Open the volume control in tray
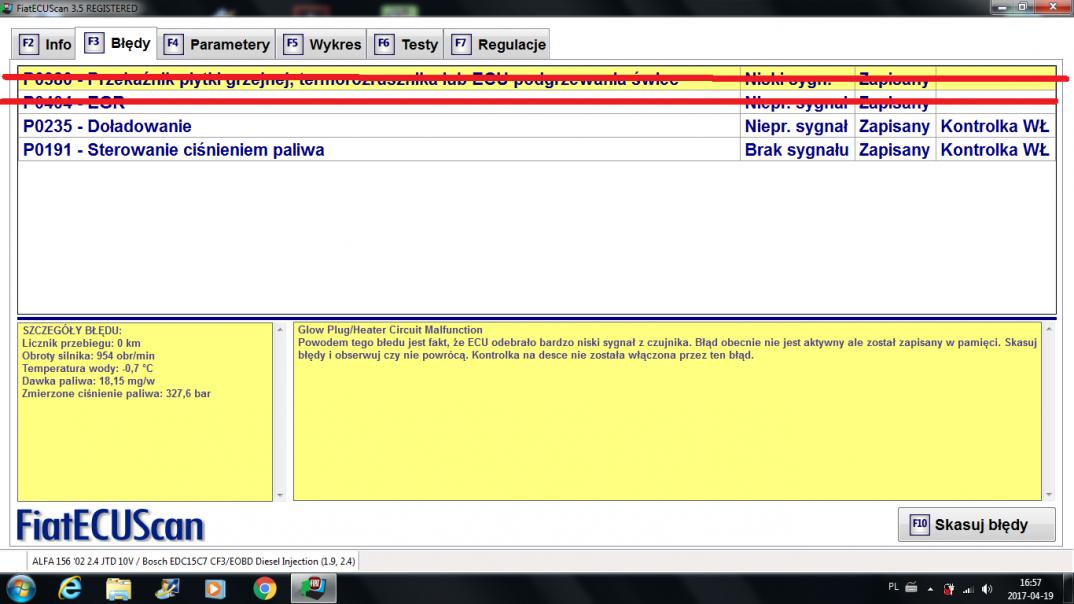This screenshot has height=604, width=1074. point(986,589)
